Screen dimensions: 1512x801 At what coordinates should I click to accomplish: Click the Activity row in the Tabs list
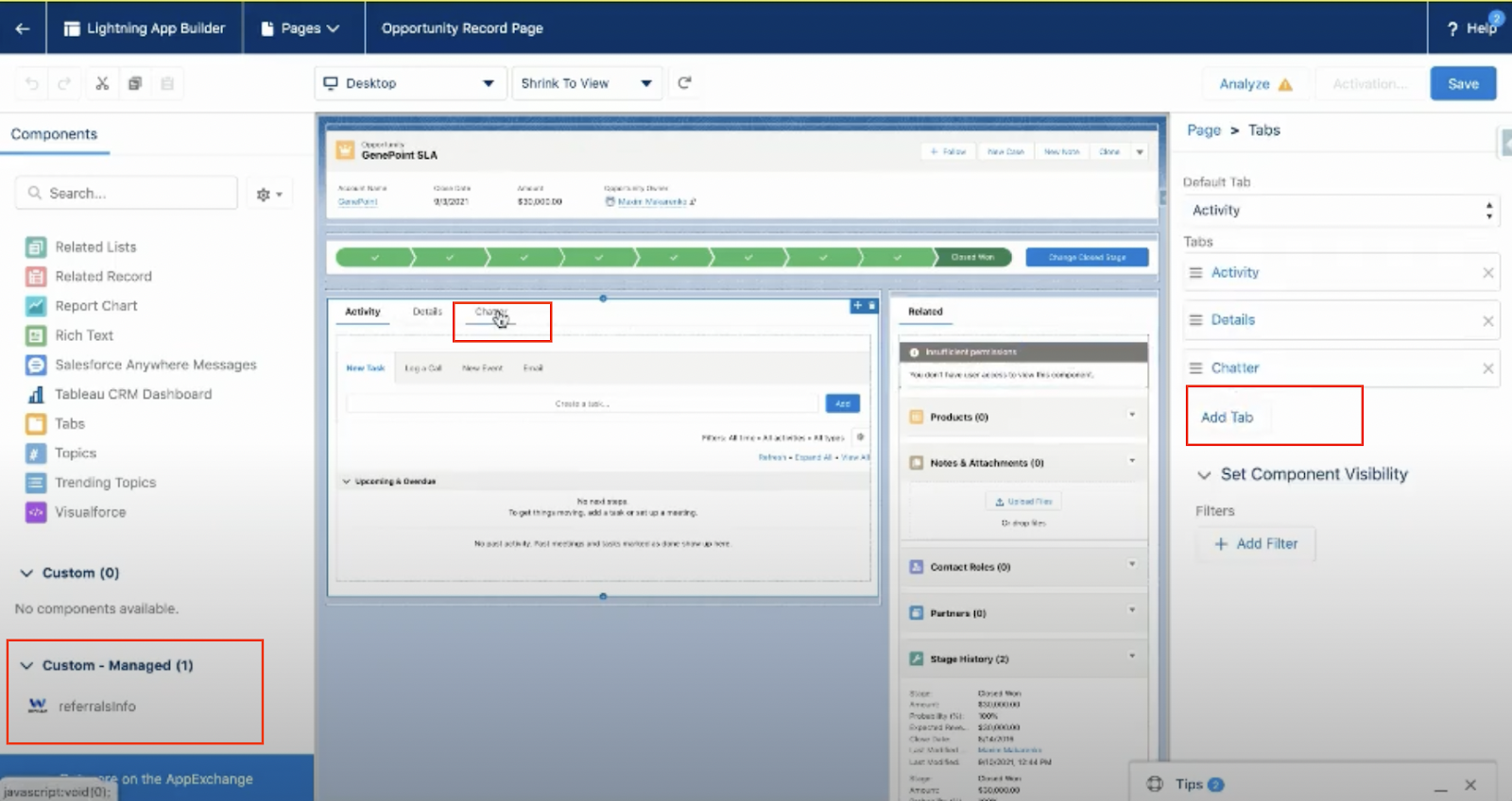pos(1341,273)
